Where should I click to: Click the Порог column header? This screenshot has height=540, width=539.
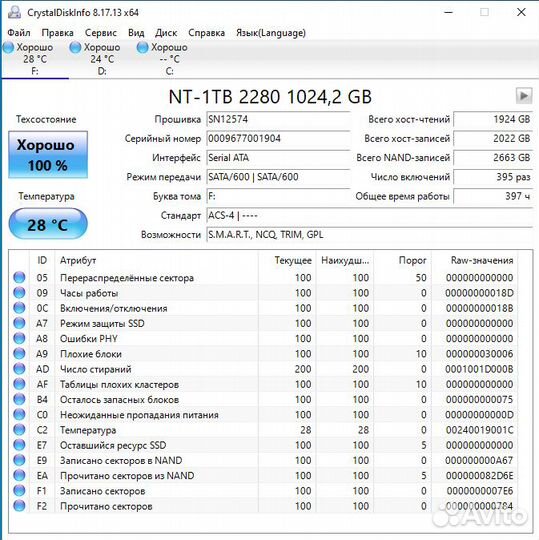click(403, 260)
